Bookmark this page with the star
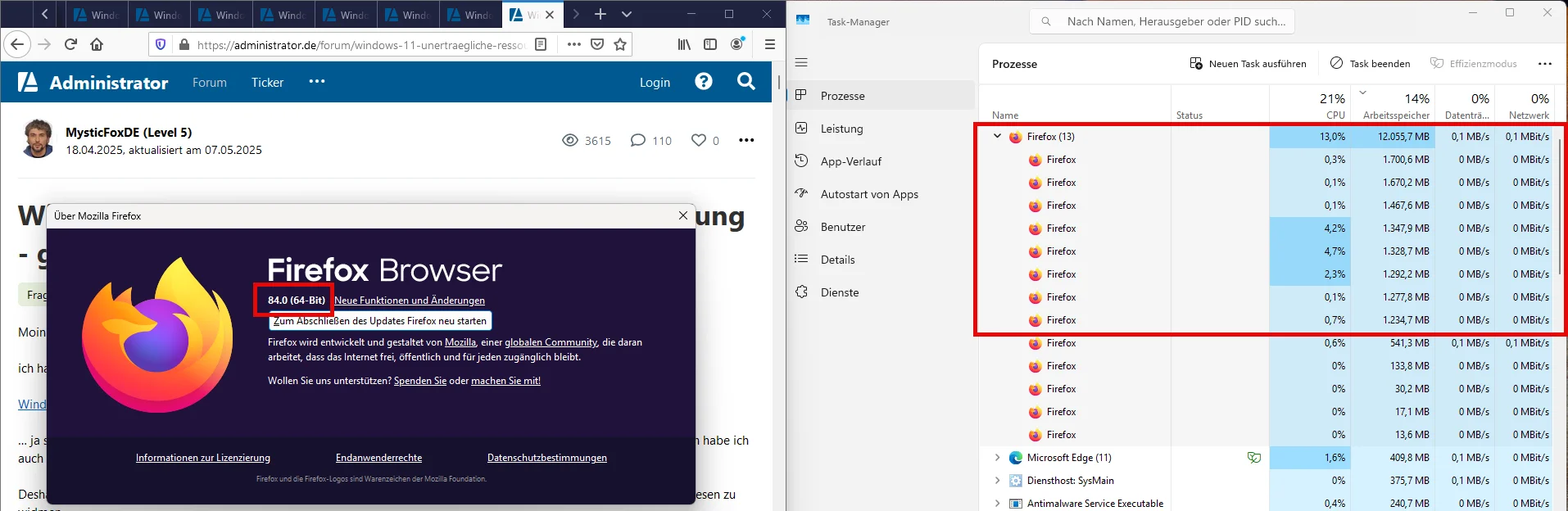 coord(620,45)
